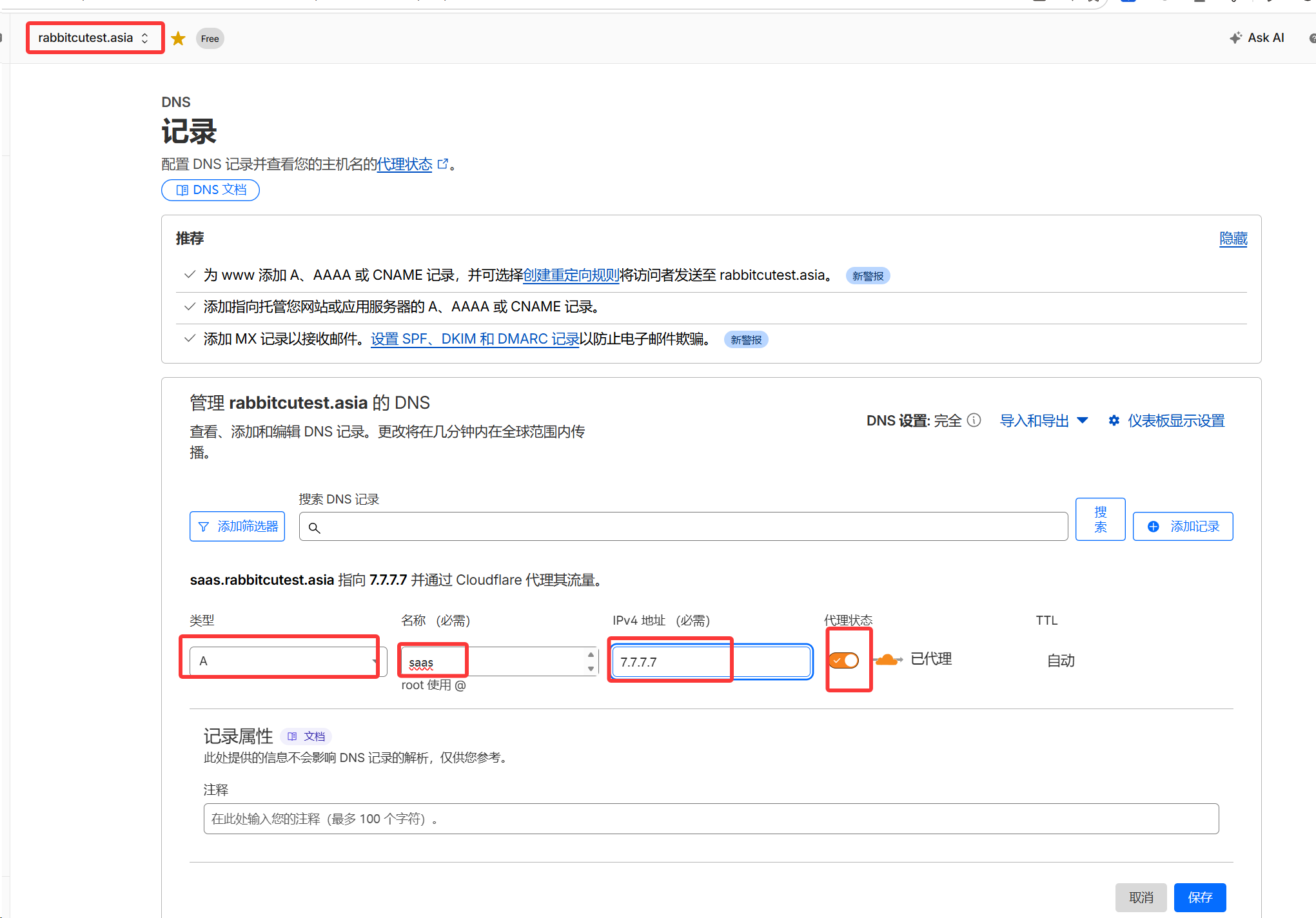Image resolution: width=1316 pixels, height=918 pixels.
Task: Click the IPv4 address field
Action: point(711,662)
